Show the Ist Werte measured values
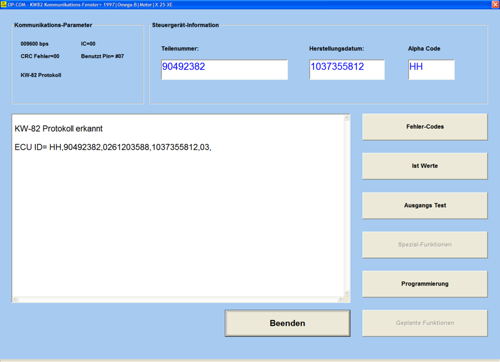Image resolution: width=500 pixels, height=362 pixels. (425, 166)
